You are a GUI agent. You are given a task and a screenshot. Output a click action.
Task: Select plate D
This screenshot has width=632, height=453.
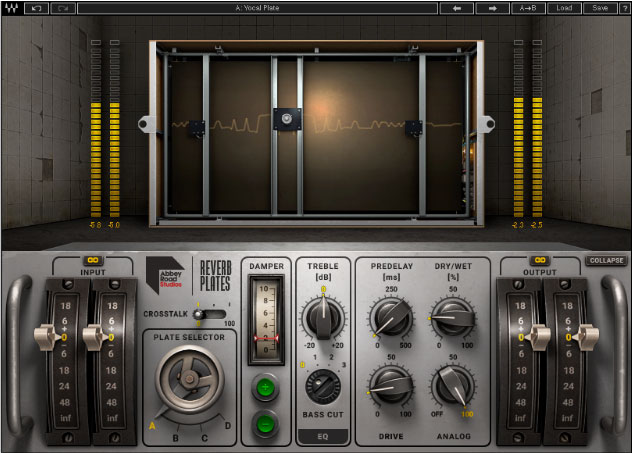click(228, 426)
